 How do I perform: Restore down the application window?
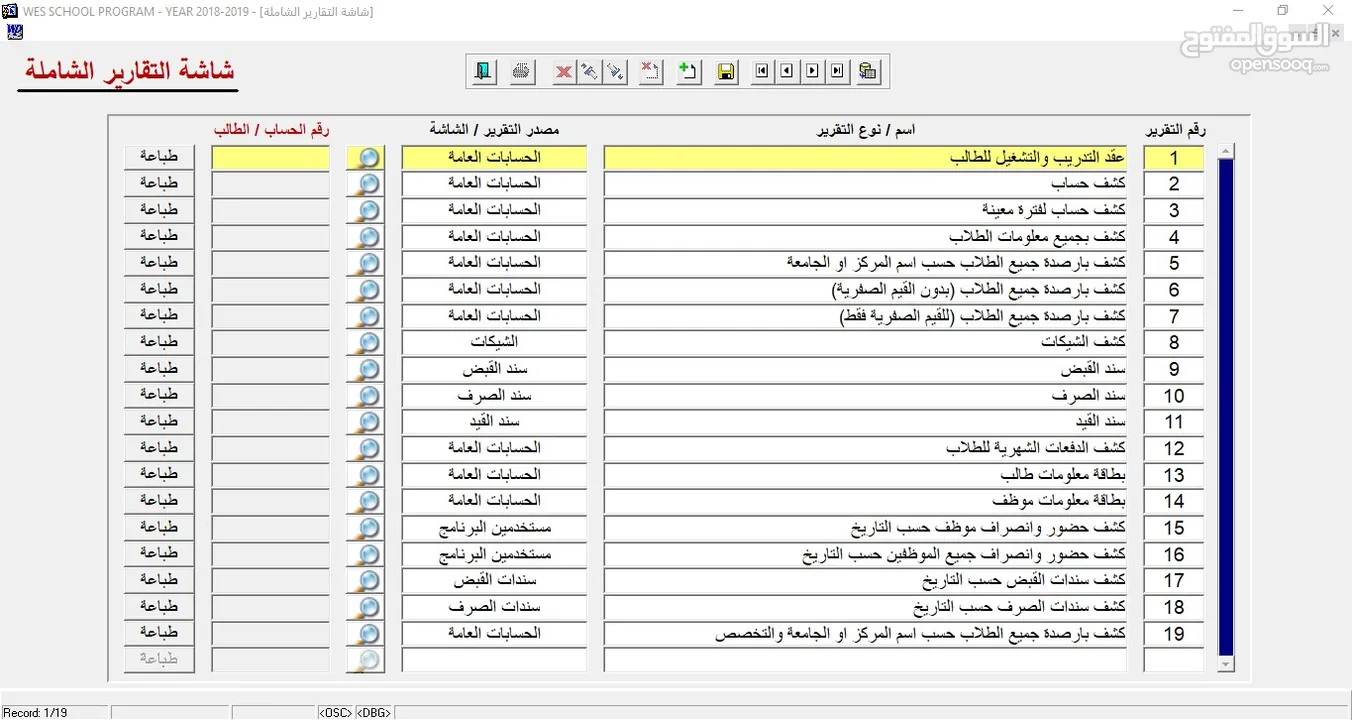click(1282, 10)
